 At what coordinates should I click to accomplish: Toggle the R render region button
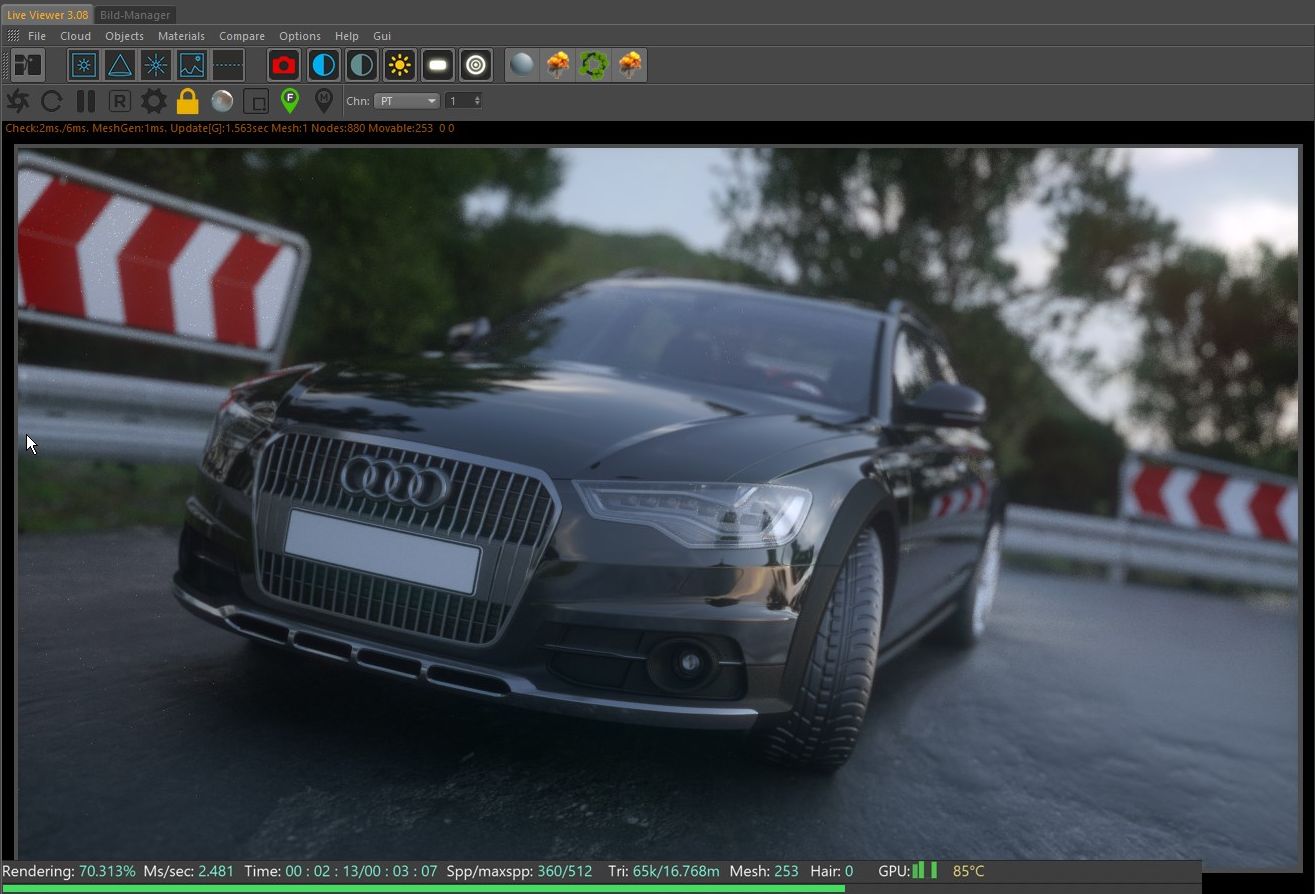119,101
